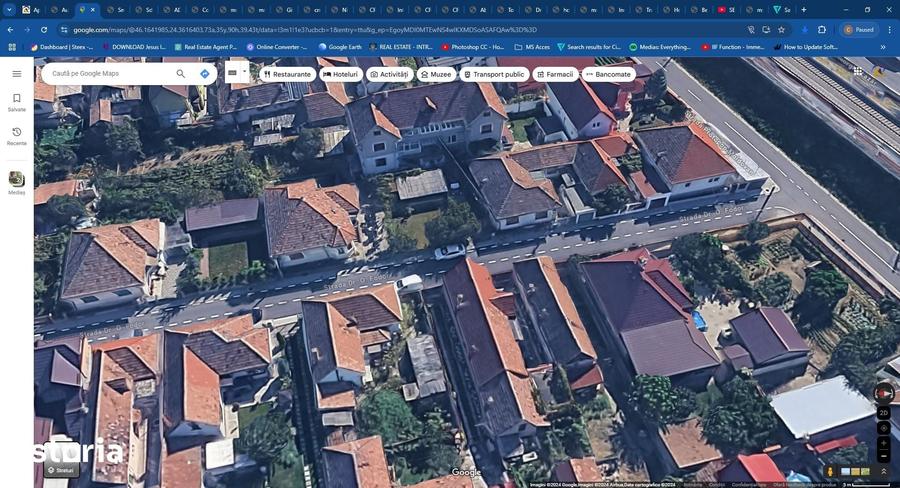
Task: Bookmark this page with star icon
Action: 781,29
